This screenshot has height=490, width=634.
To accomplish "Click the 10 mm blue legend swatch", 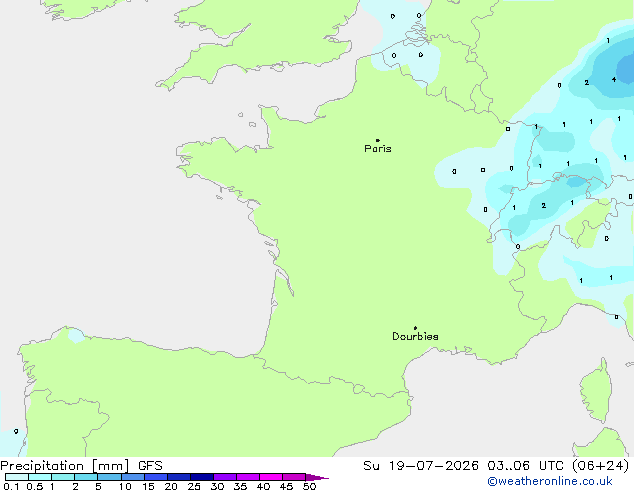I will click(133, 477).
